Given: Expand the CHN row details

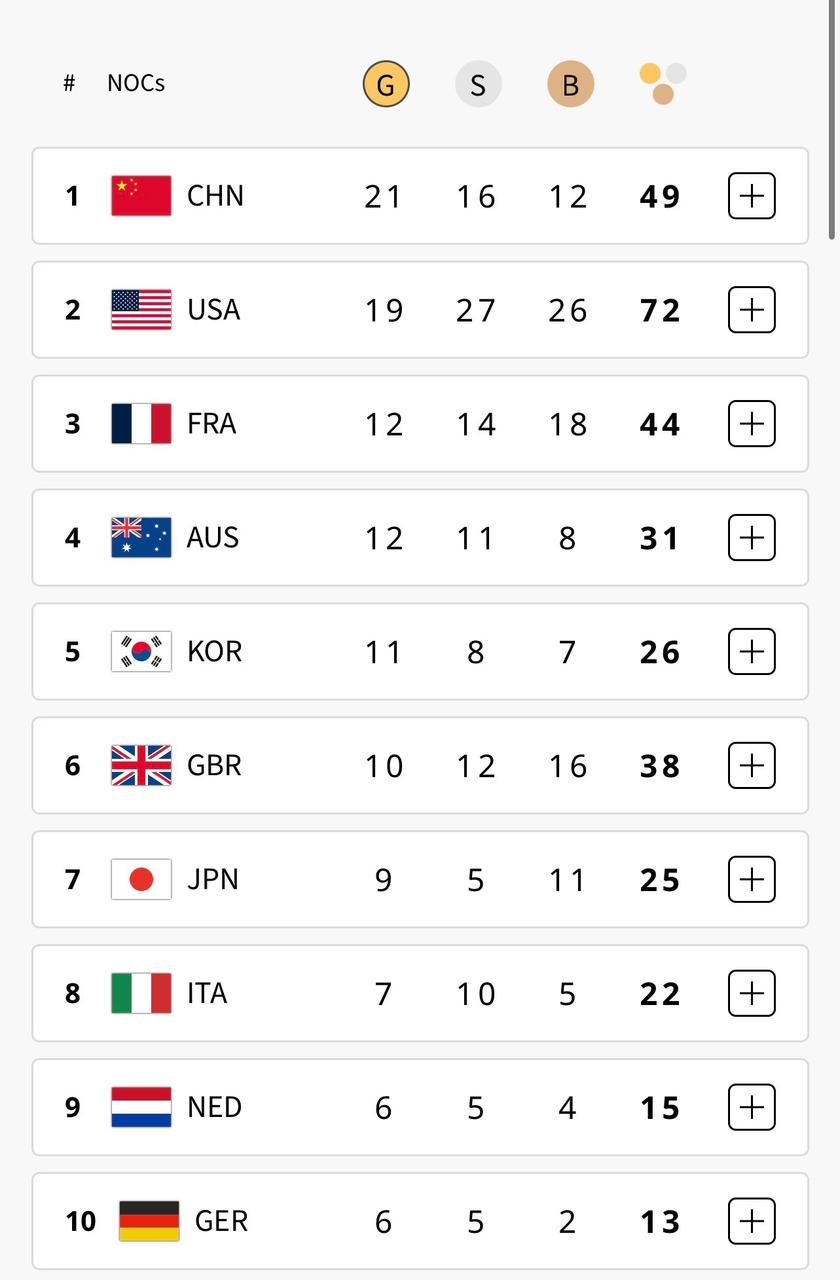Looking at the screenshot, I should pos(751,196).
